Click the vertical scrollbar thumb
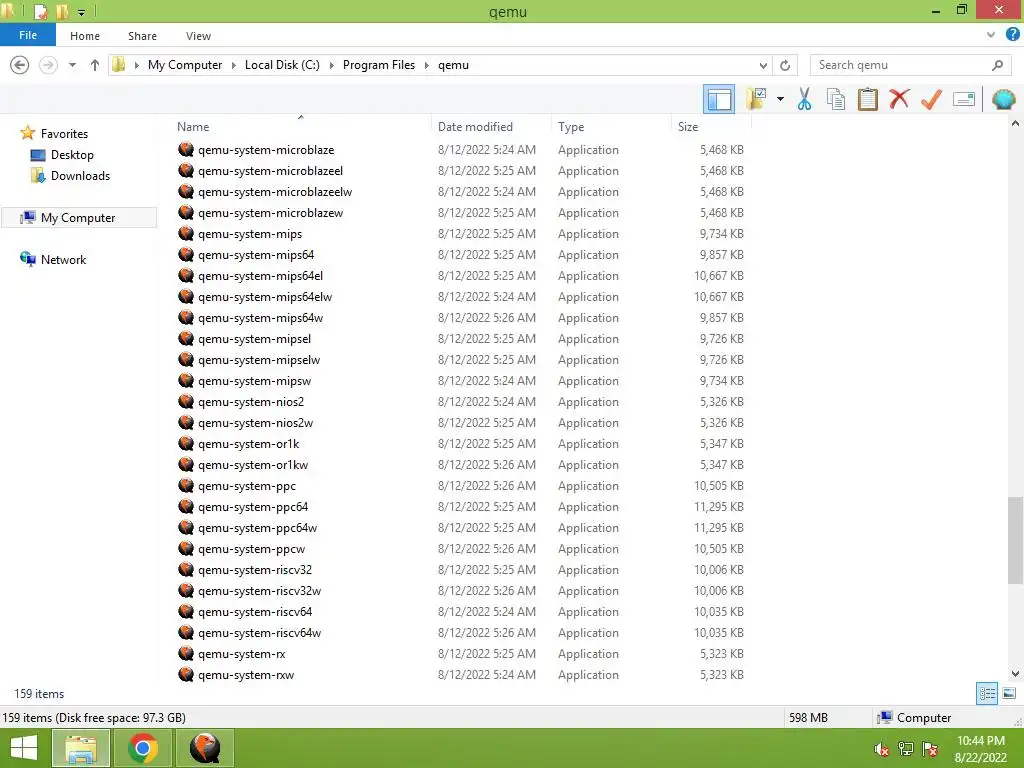 coord(1015,540)
